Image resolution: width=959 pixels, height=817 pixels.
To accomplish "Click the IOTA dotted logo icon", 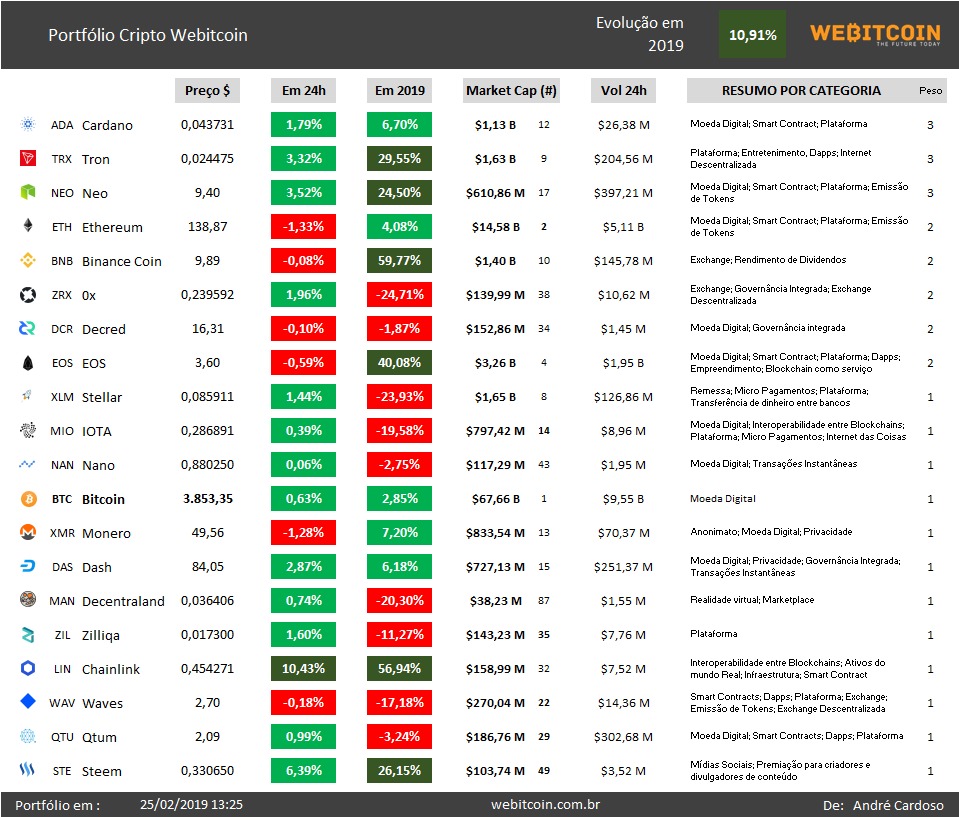I will click(x=28, y=431).
